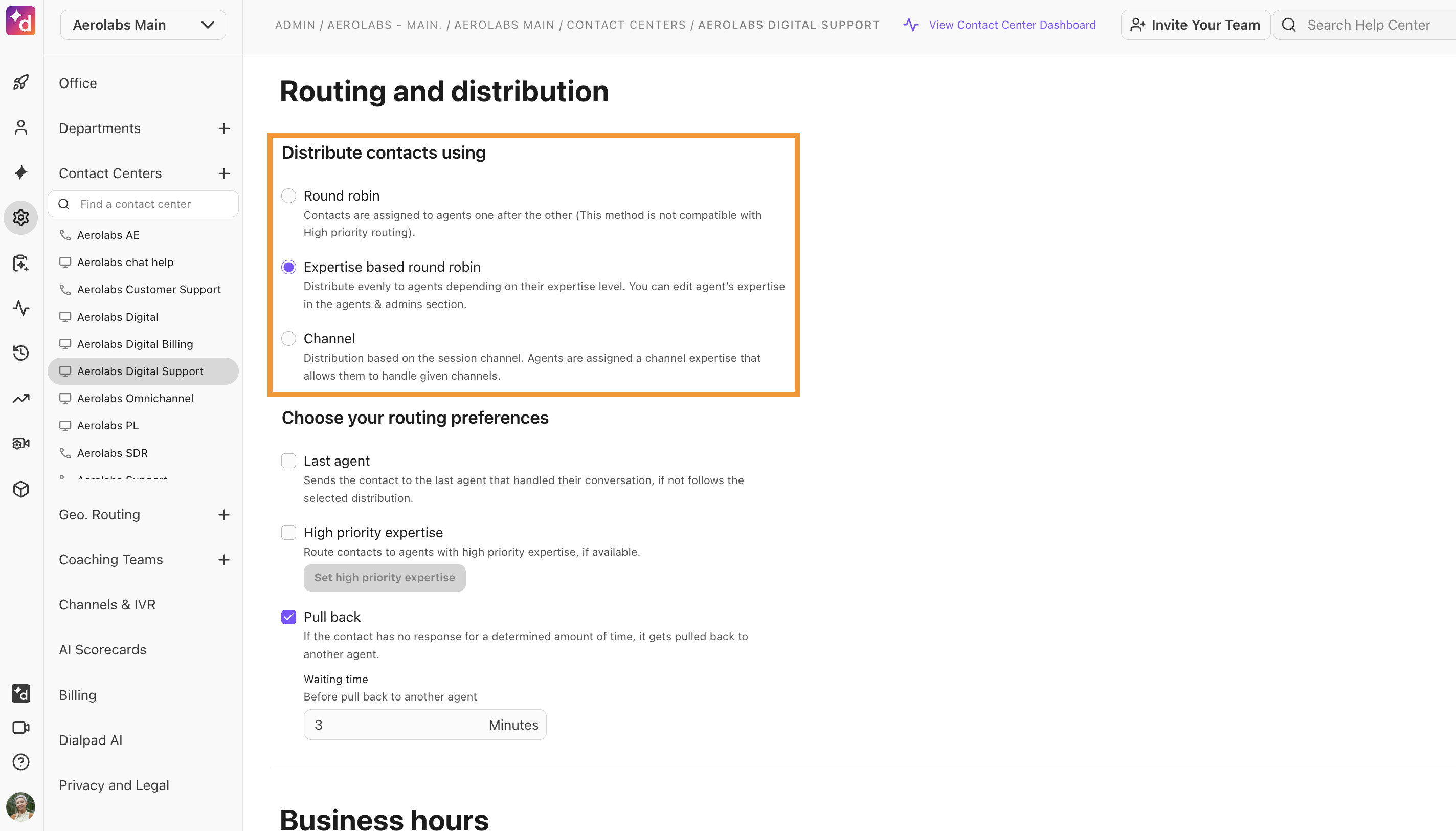Click the AI sparkle icon in sidebar
The image size is (1456, 831).
click(x=21, y=172)
